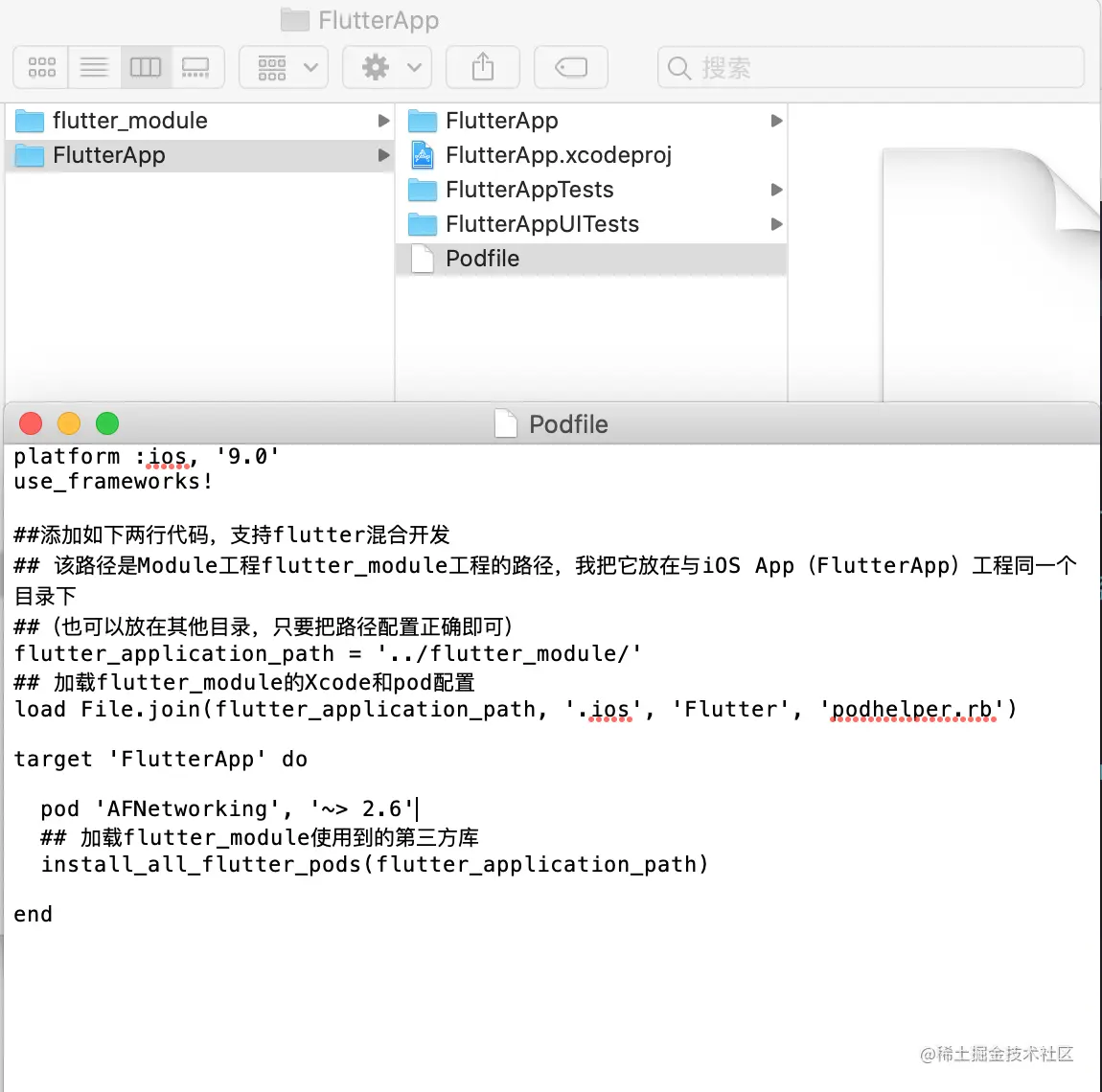Image resolution: width=1102 pixels, height=1092 pixels.
Task: Switch Finder to column view
Action: click(x=146, y=67)
